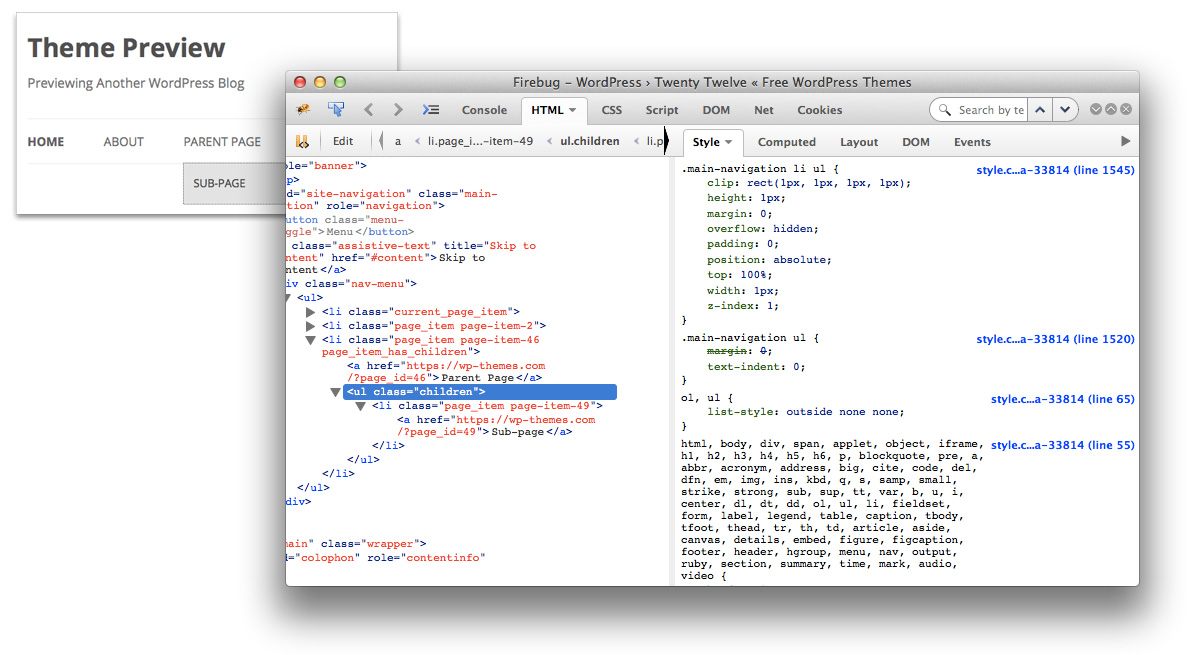Open style source link line 55

pyautogui.click(x=1063, y=445)
